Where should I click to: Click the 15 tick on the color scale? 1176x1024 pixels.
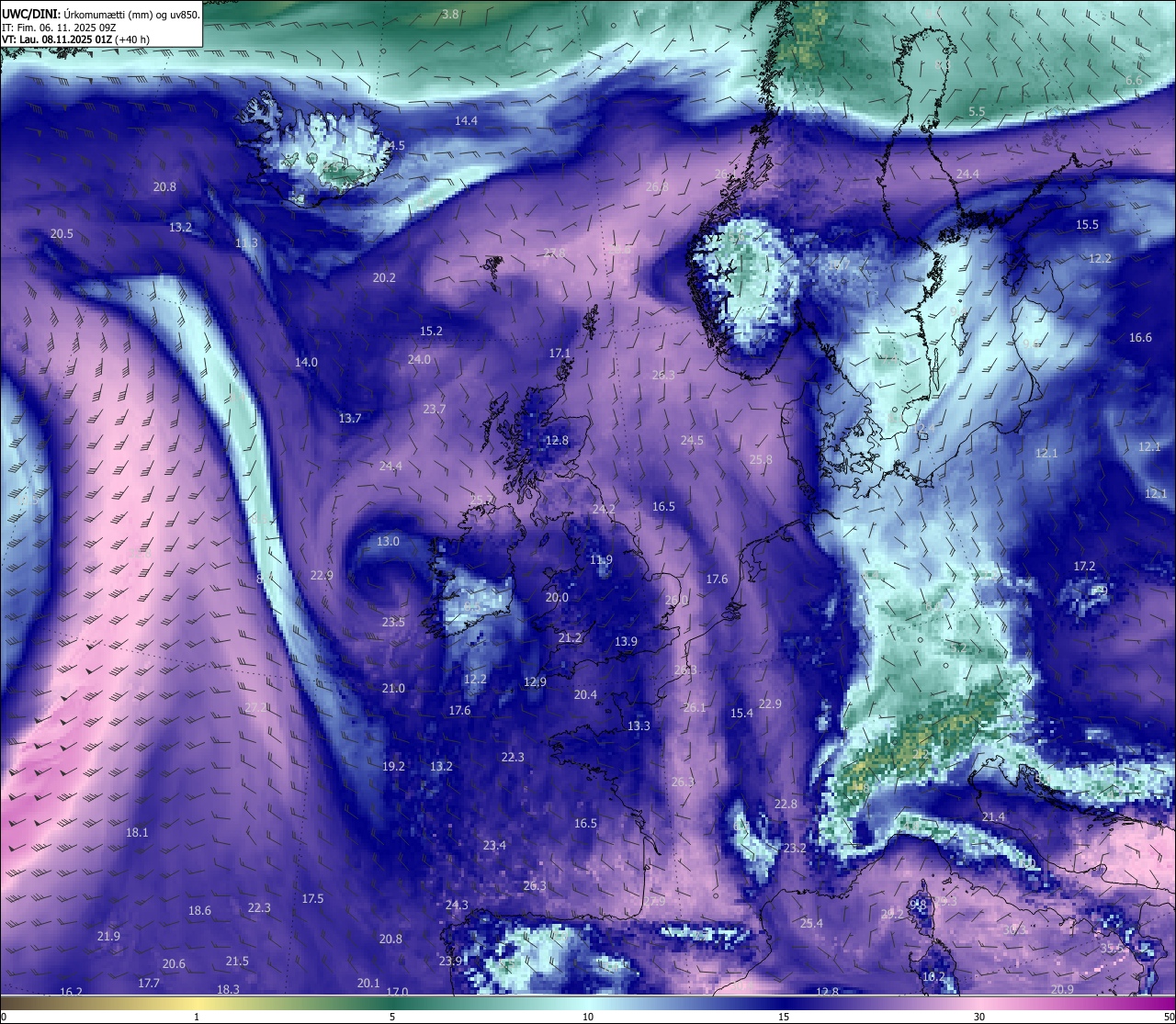point(784,1017)
